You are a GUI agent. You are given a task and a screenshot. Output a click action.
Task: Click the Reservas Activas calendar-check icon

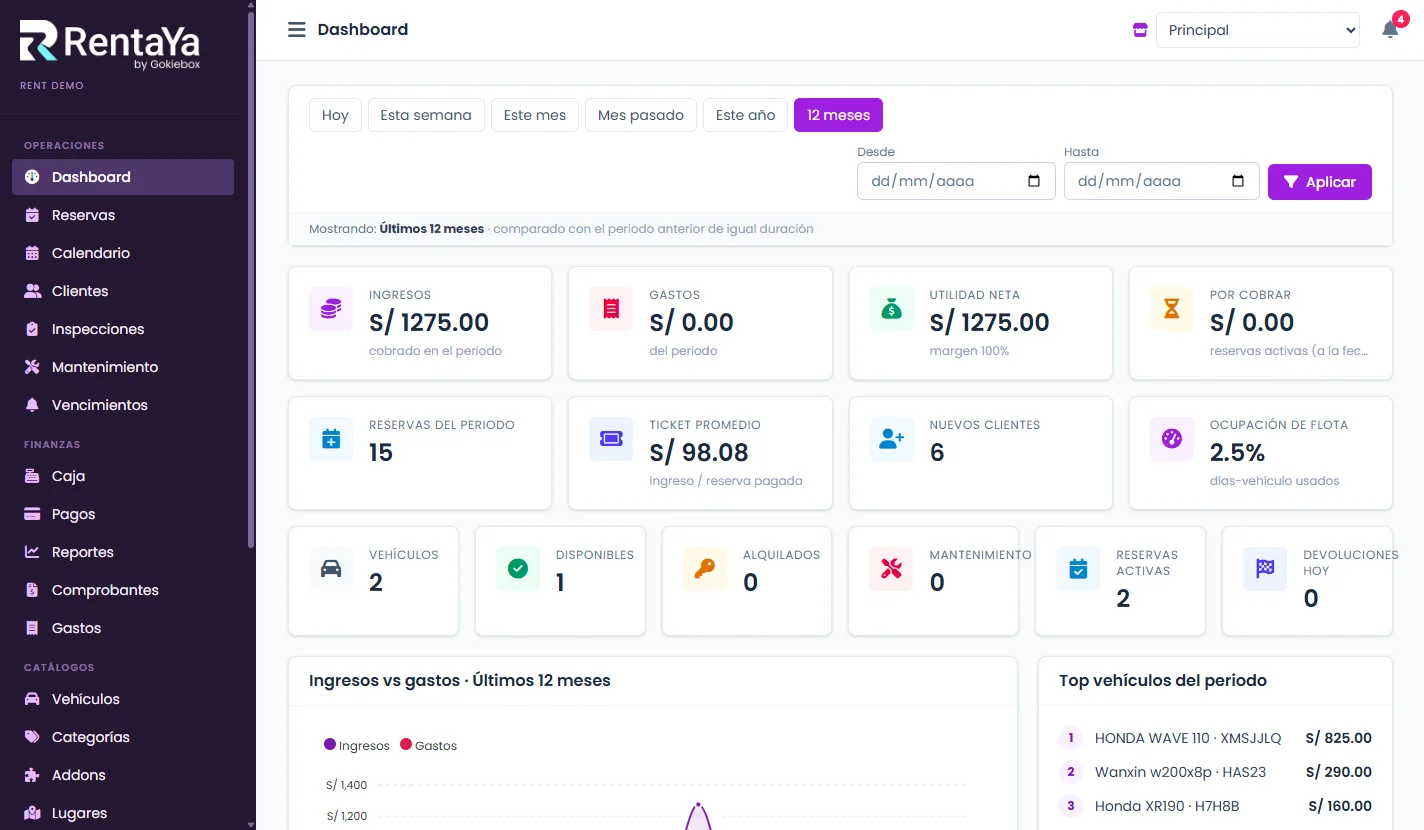click(1078, 569)
